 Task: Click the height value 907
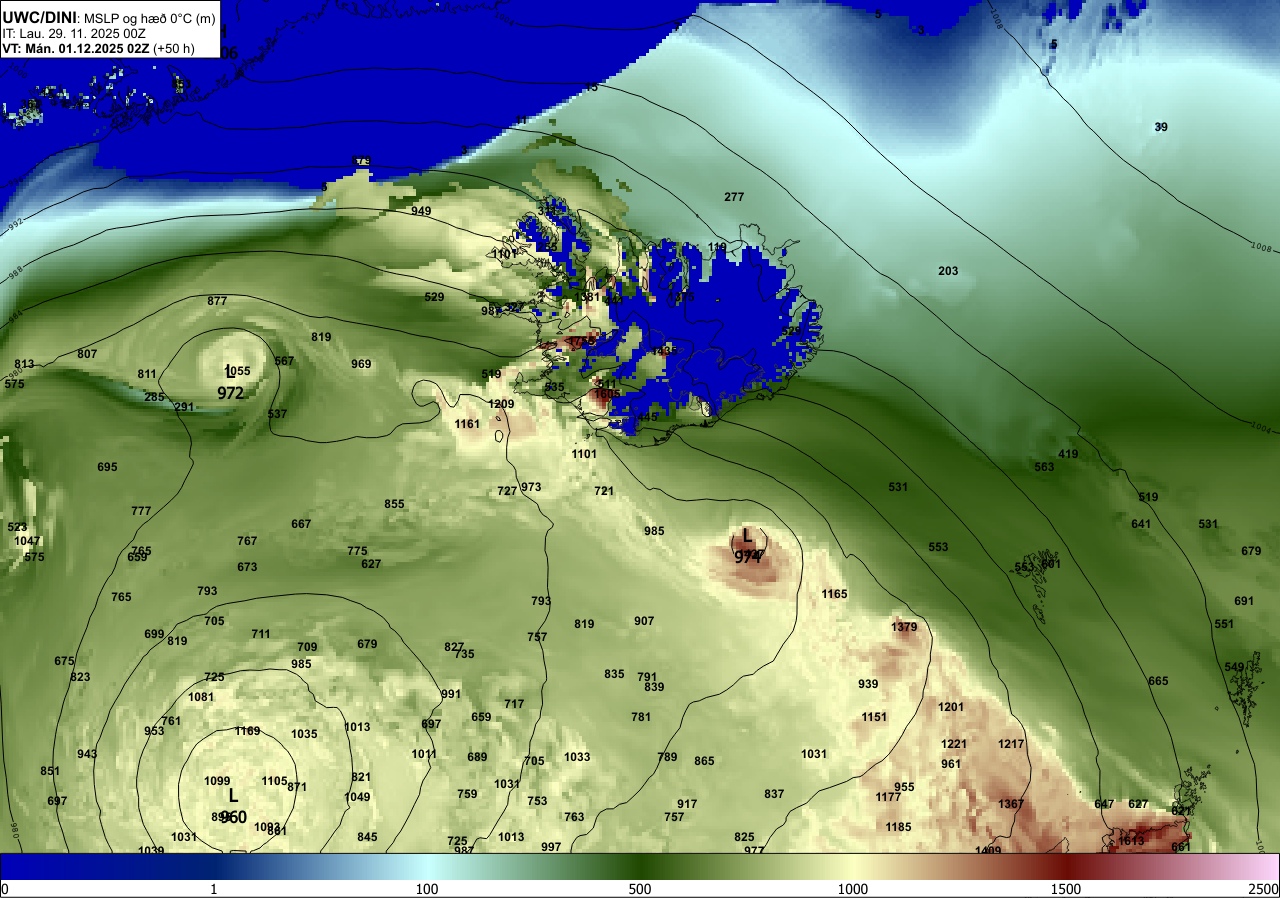[x=644, y=621]
